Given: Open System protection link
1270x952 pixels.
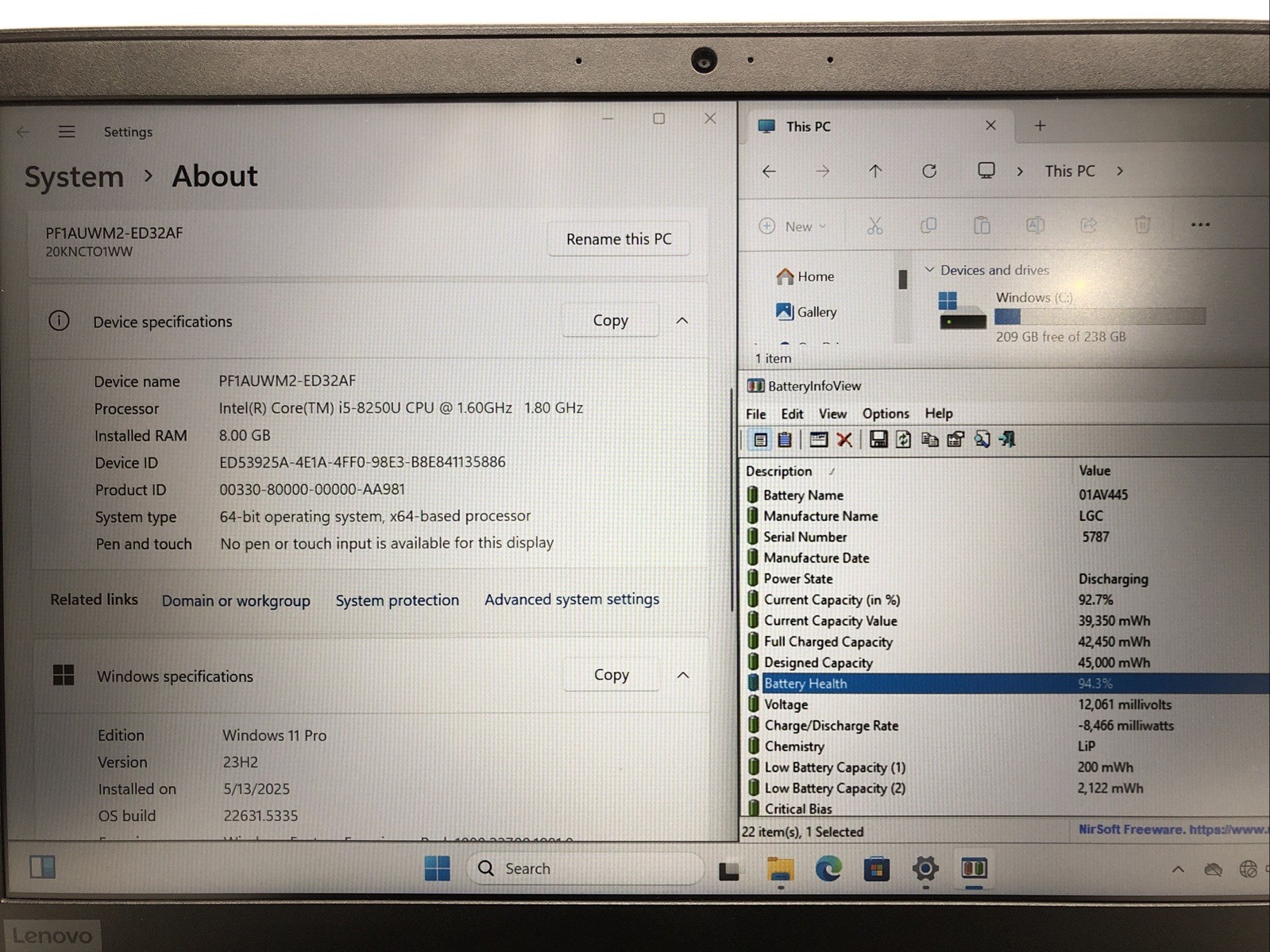Looking at the screenshot, I should coord(397,600).
